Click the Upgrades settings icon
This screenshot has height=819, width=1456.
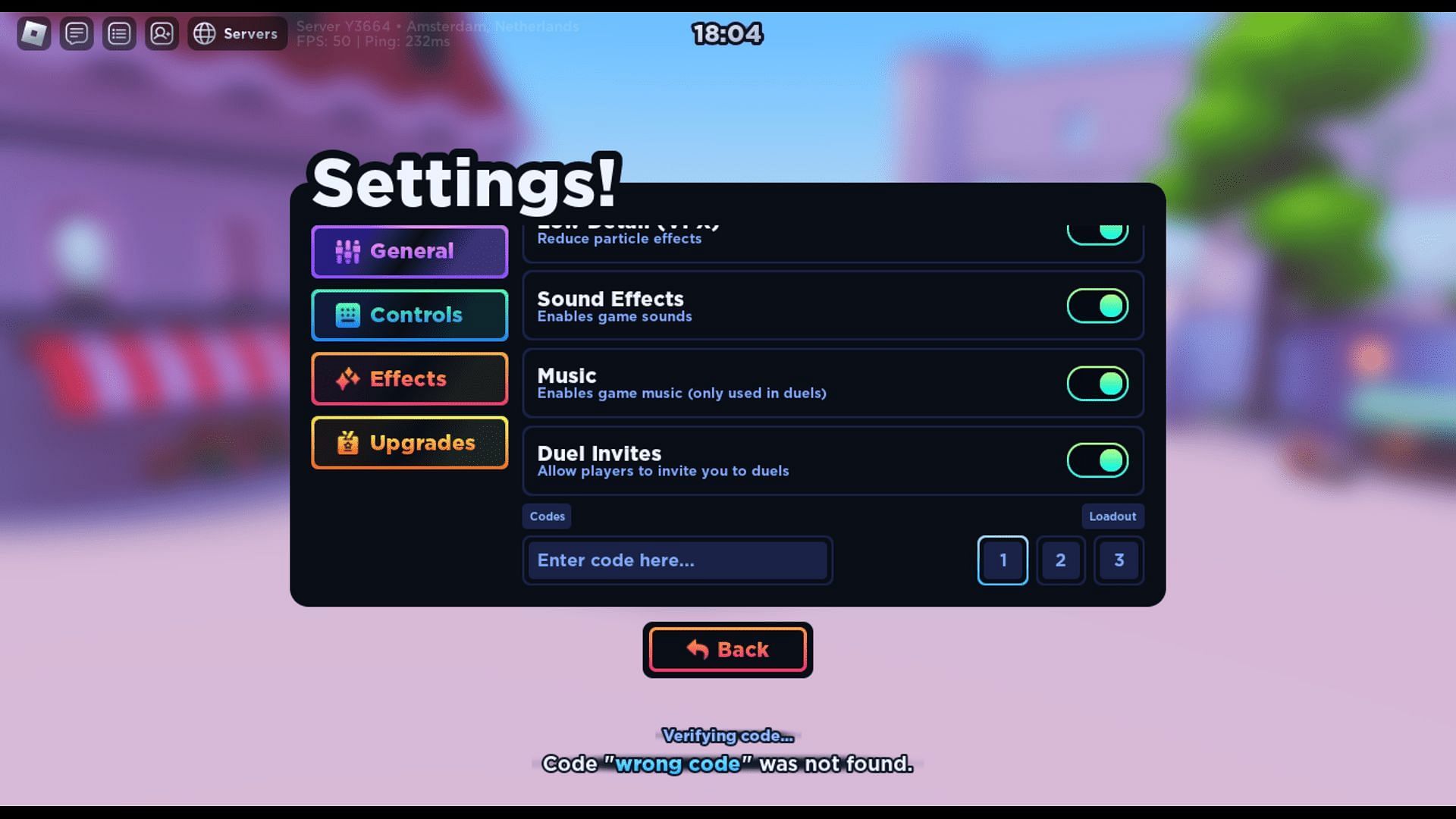click(x=347, y=442)
